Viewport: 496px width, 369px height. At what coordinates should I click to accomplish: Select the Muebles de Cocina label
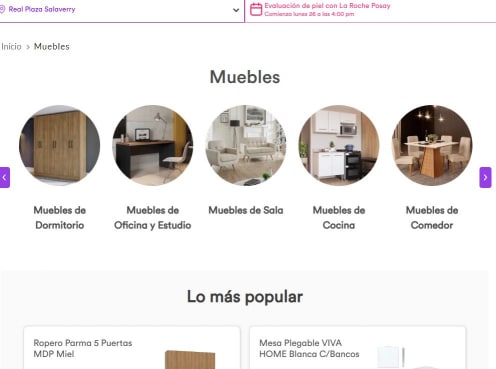(339, 218)
